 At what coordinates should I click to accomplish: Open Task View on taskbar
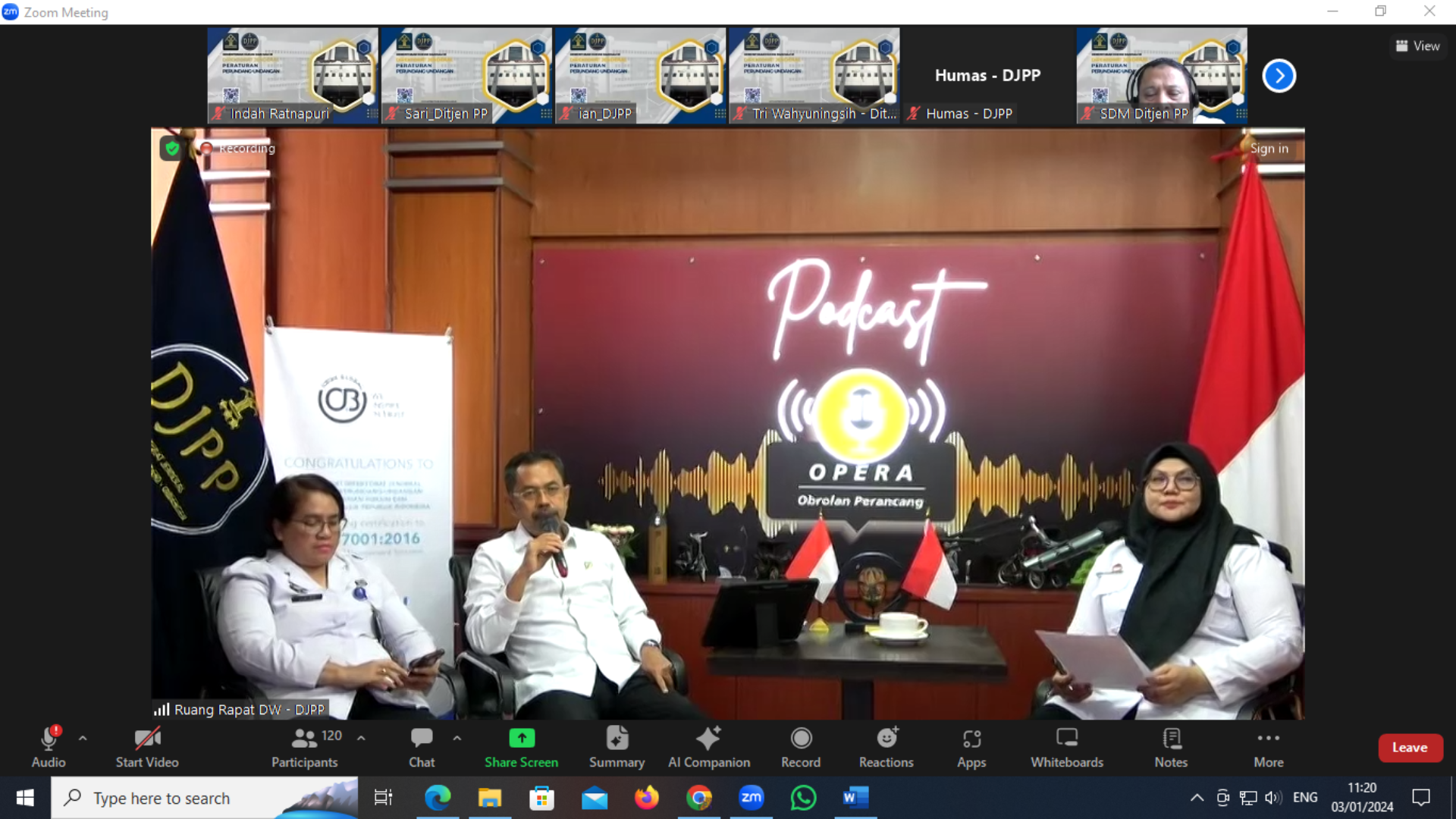[384, 798]
